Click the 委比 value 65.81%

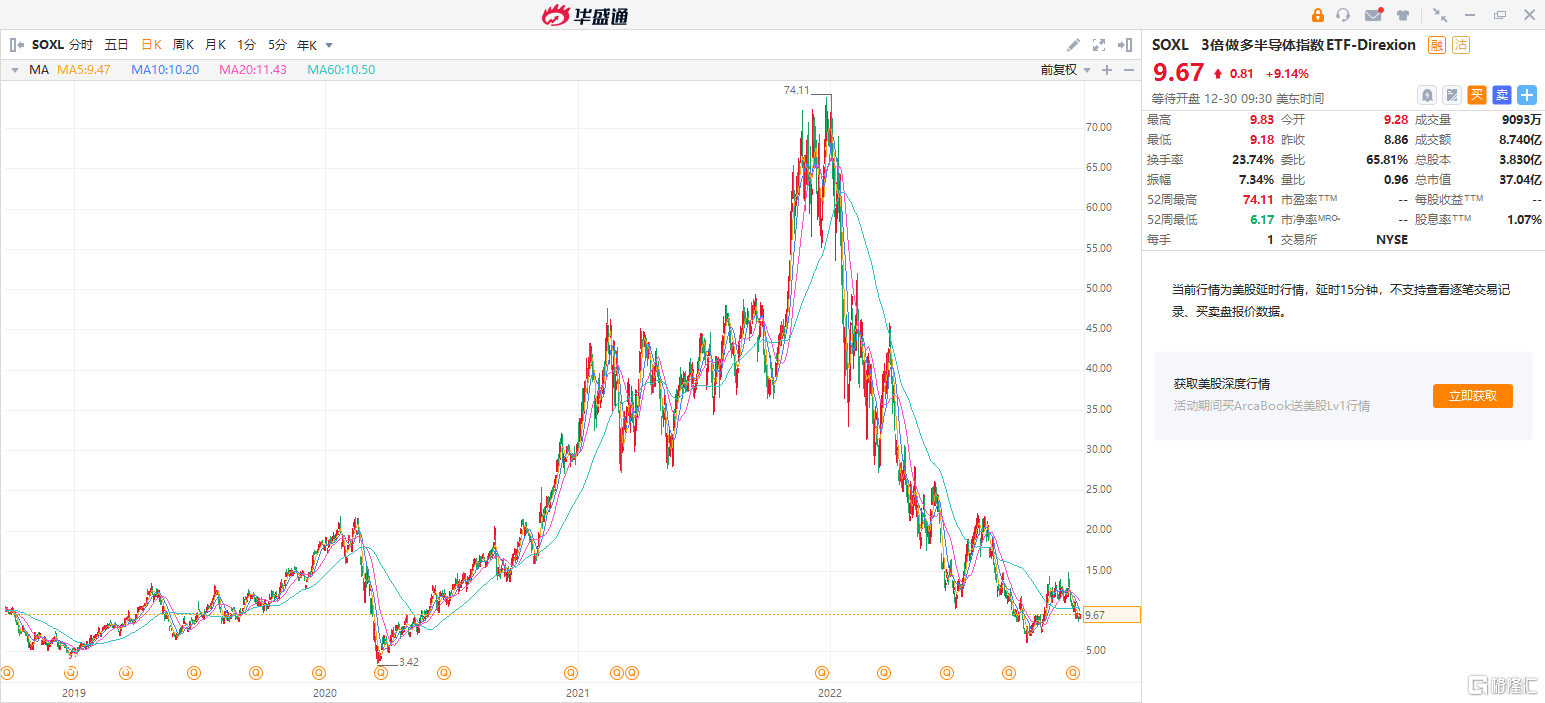pyautogui.click(x=1387, y=159)
